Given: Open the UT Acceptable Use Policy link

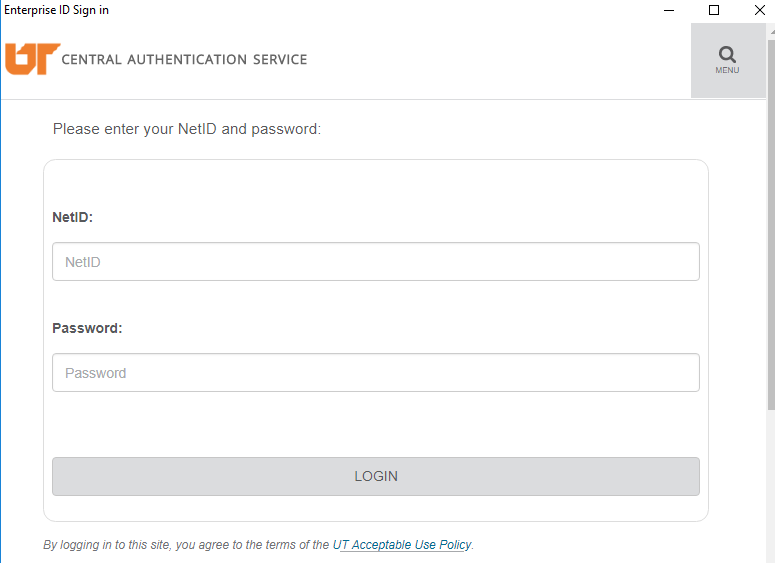Looking at the screenshot, I should 405,545.
